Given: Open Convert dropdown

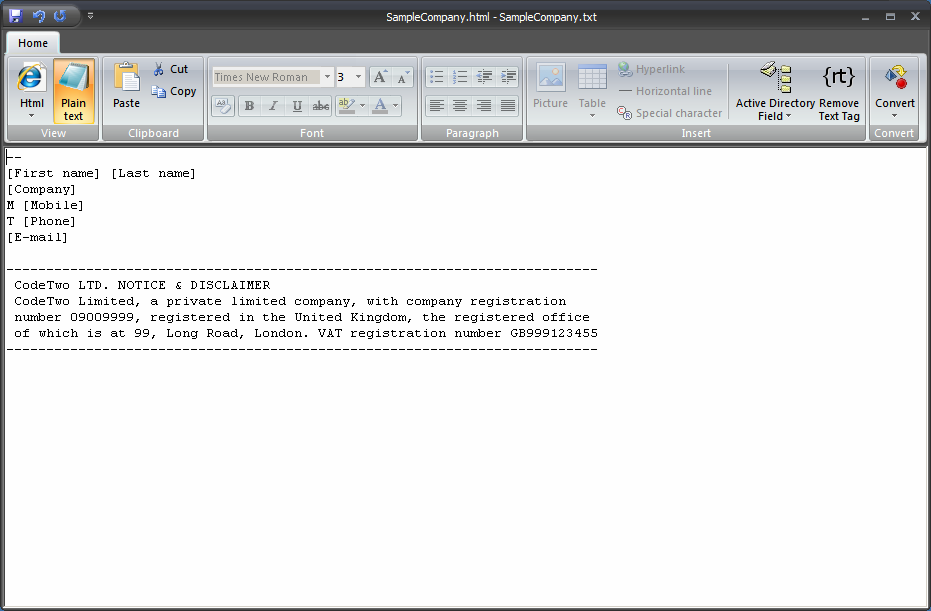Looking at the screenshot, I should (895, 91).
